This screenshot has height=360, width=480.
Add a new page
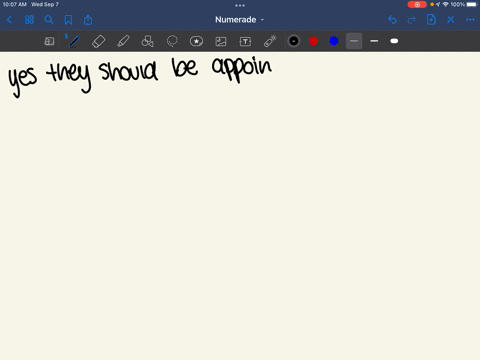[431, 20]
